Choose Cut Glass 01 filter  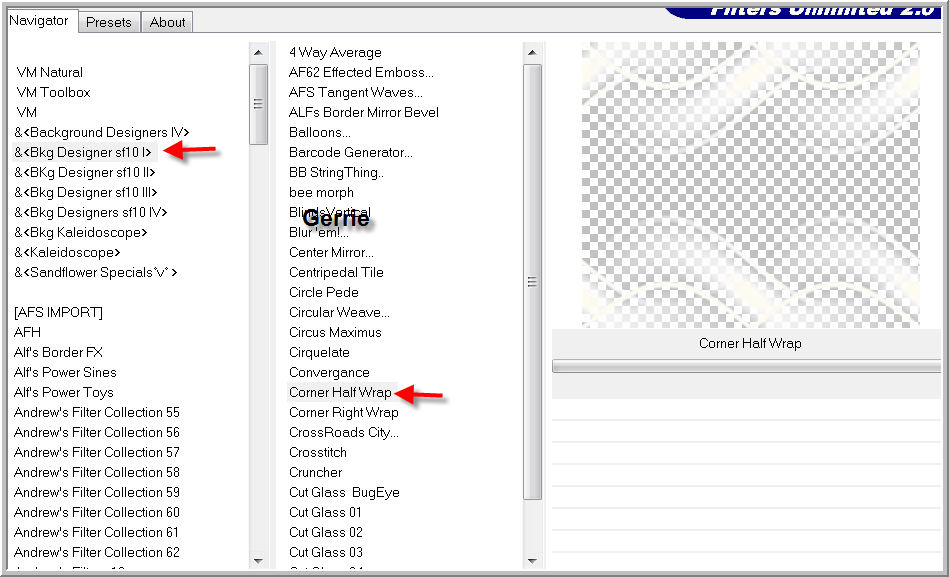tap(325, 512)
